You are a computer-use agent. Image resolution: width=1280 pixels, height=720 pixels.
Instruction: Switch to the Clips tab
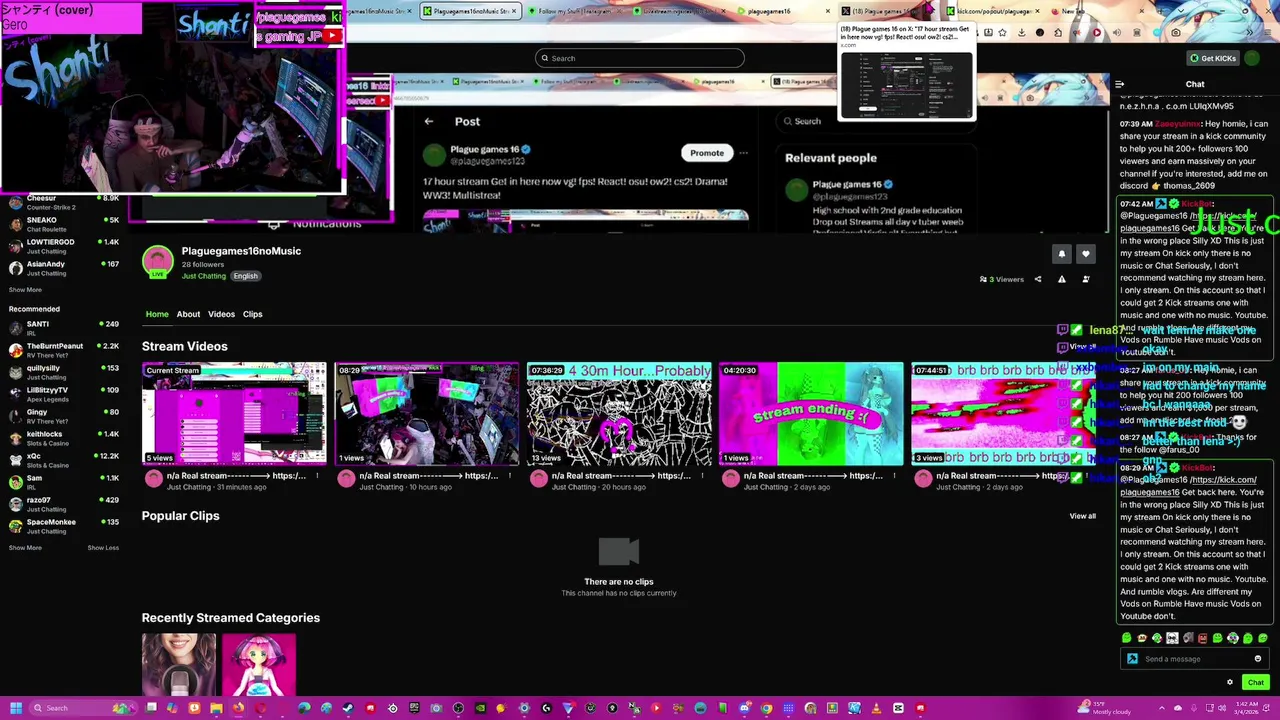coord(252,314)
